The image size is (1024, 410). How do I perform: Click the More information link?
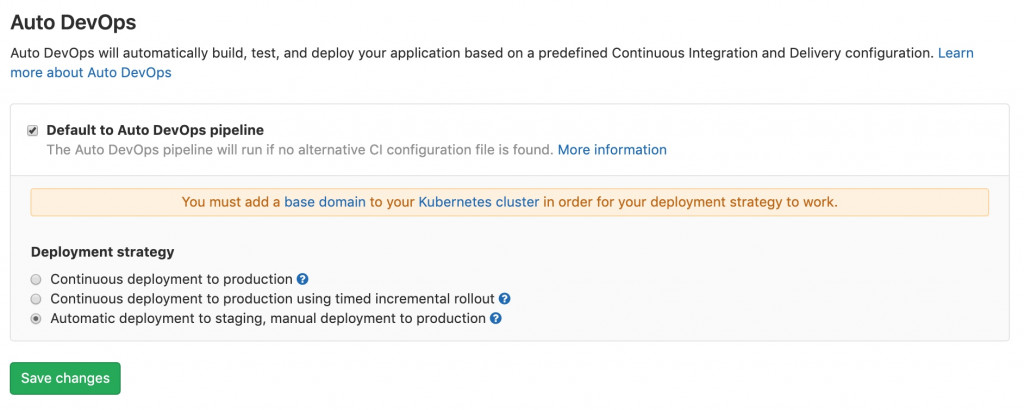point(612,150)
